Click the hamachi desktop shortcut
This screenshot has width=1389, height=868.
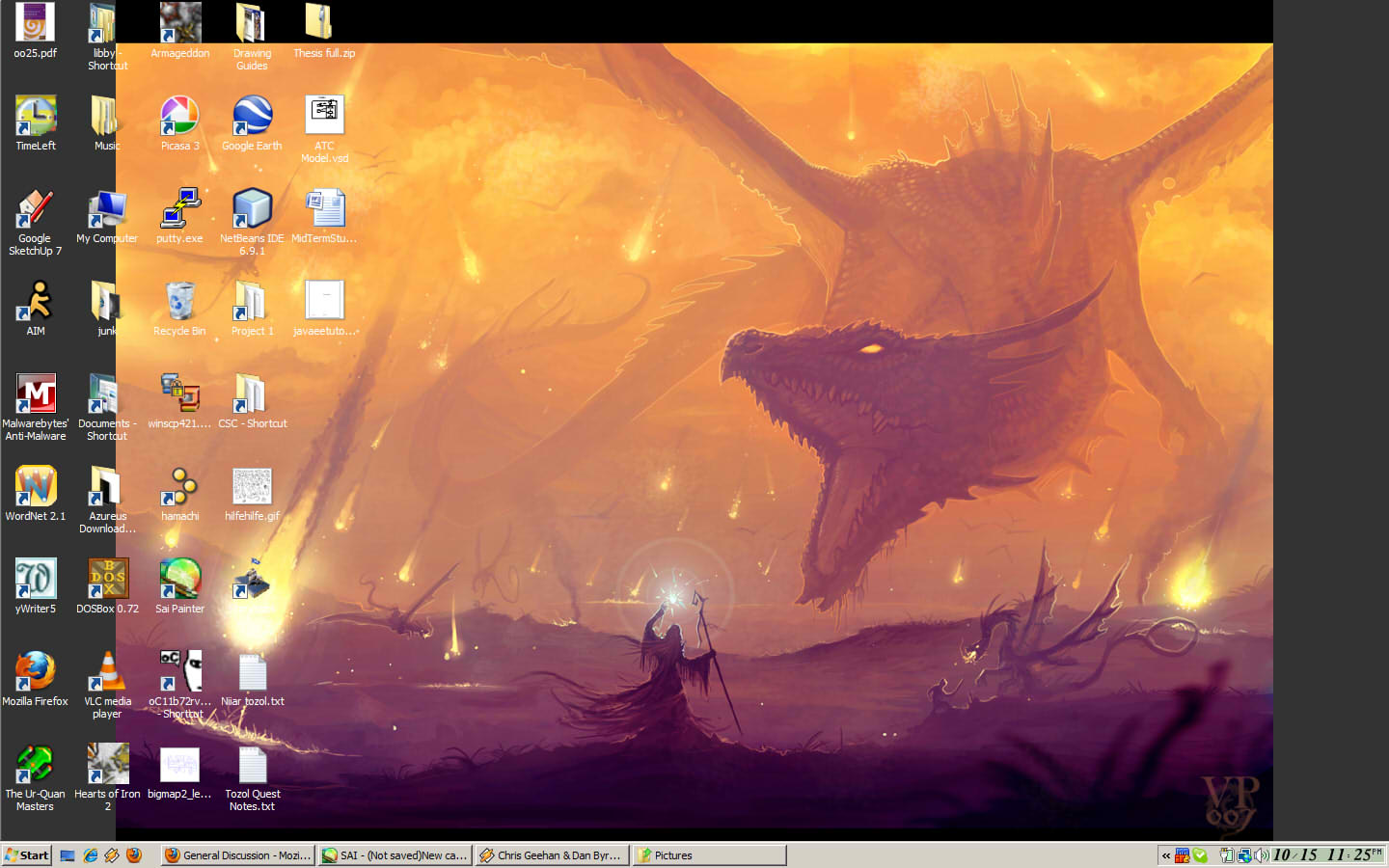[x=179, y=487]
